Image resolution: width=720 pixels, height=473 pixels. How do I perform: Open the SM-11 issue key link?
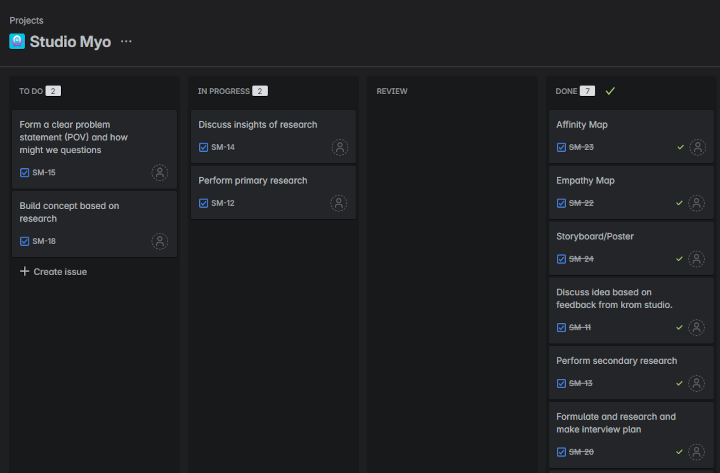pos(580,327)
